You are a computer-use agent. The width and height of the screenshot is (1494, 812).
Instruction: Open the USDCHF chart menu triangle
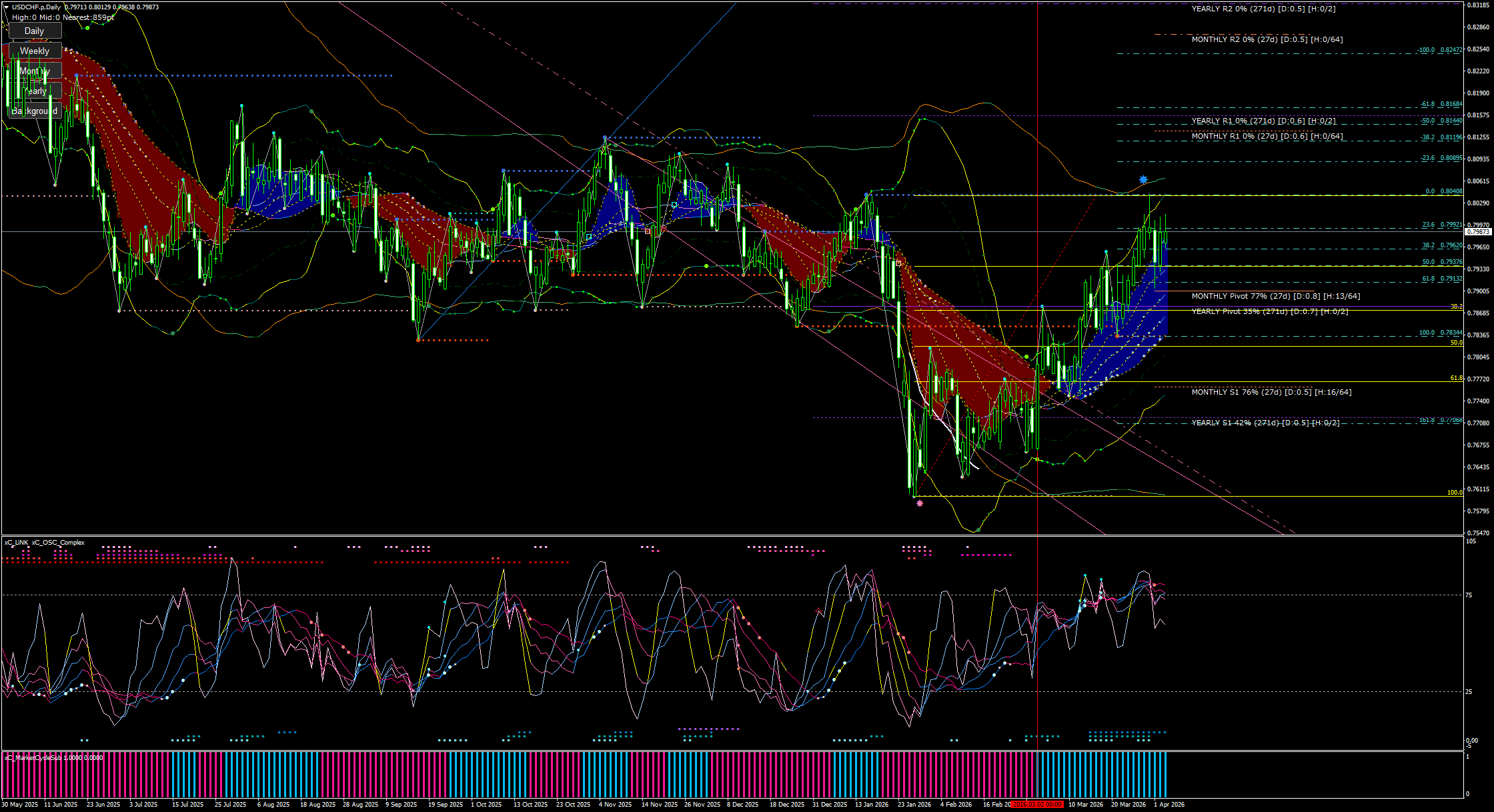pos(6,7)
